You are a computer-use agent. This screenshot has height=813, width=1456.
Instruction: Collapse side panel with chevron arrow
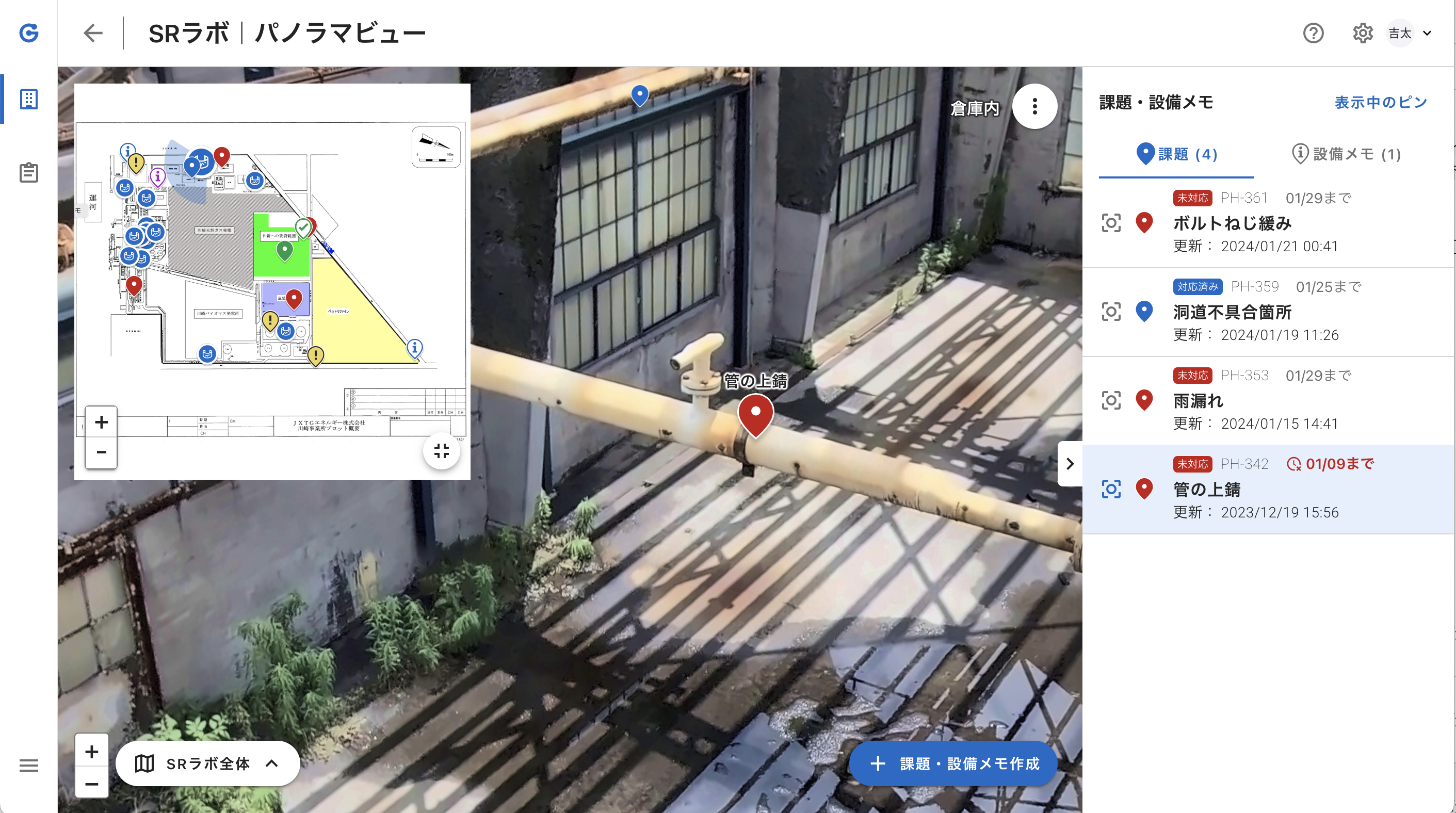[1070, 464]
